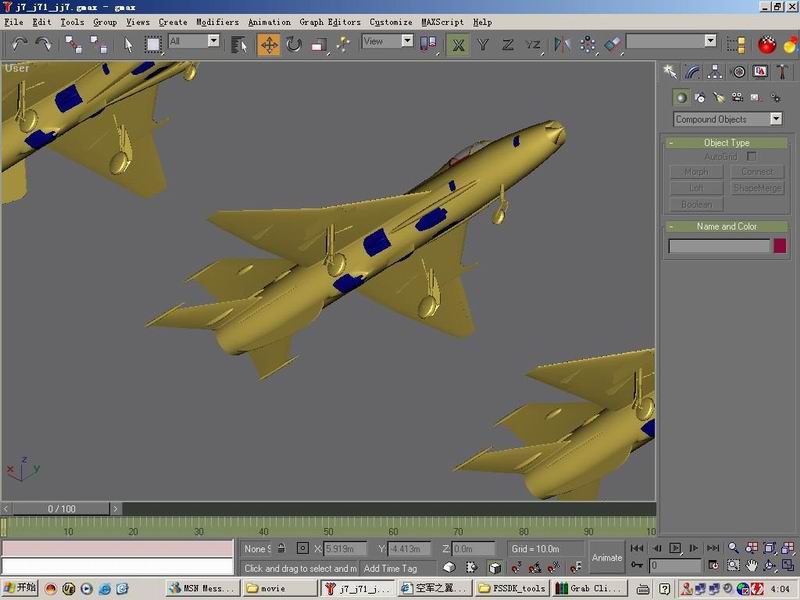Open the Animation menu

coord(269,22)
